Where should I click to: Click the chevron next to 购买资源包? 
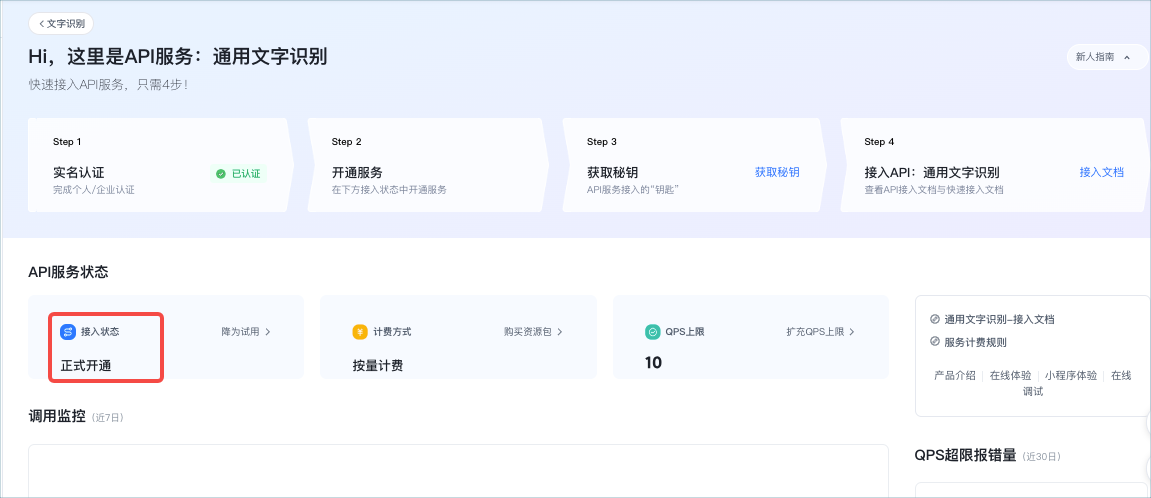pos(559,332)
